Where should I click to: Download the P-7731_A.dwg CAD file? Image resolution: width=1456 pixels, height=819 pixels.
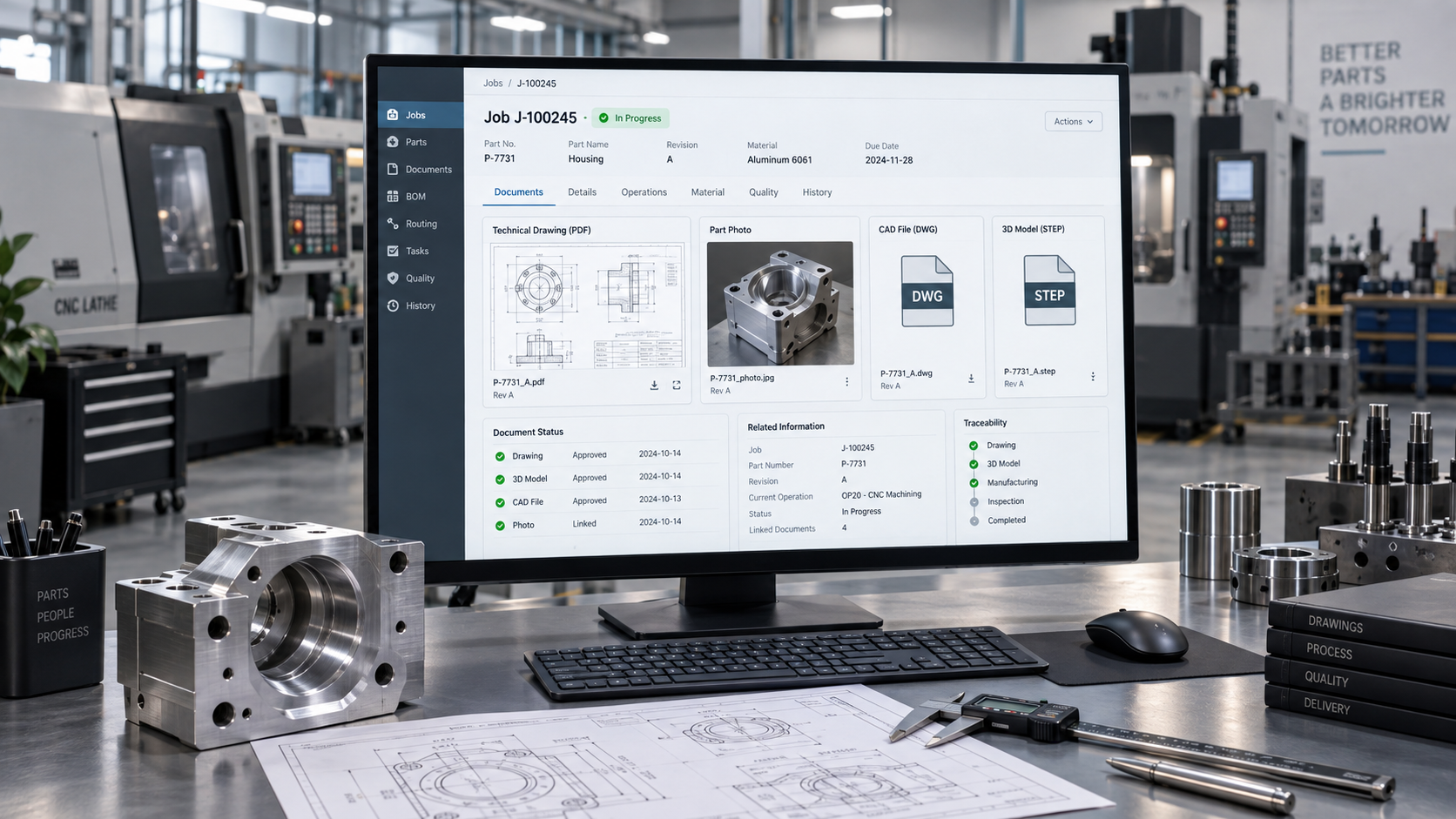pyautogui.click(x=971, y=379)
